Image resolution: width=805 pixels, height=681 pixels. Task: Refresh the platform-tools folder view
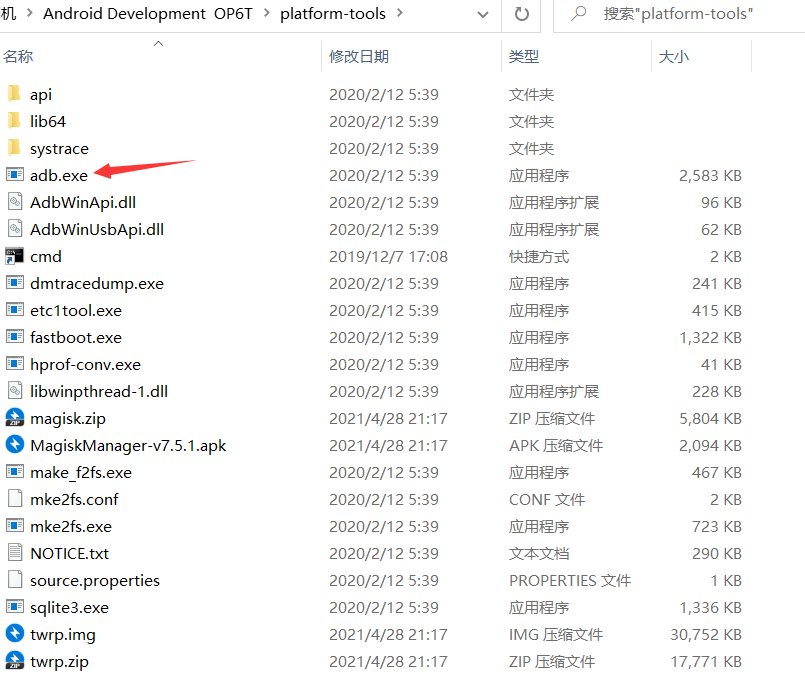522,14
